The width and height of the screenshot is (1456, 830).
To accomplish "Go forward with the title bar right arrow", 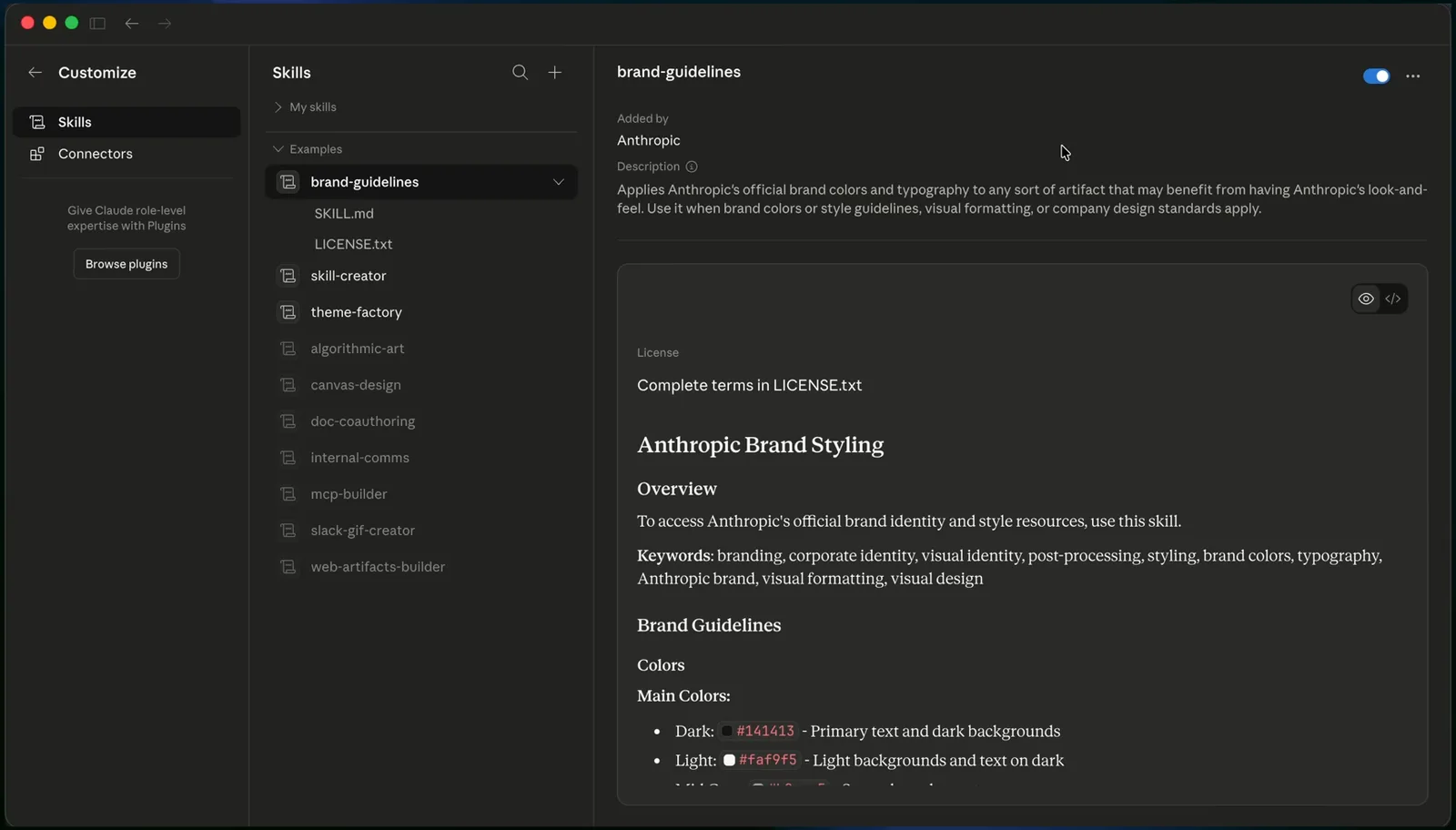I will click(x=165, y=24).
